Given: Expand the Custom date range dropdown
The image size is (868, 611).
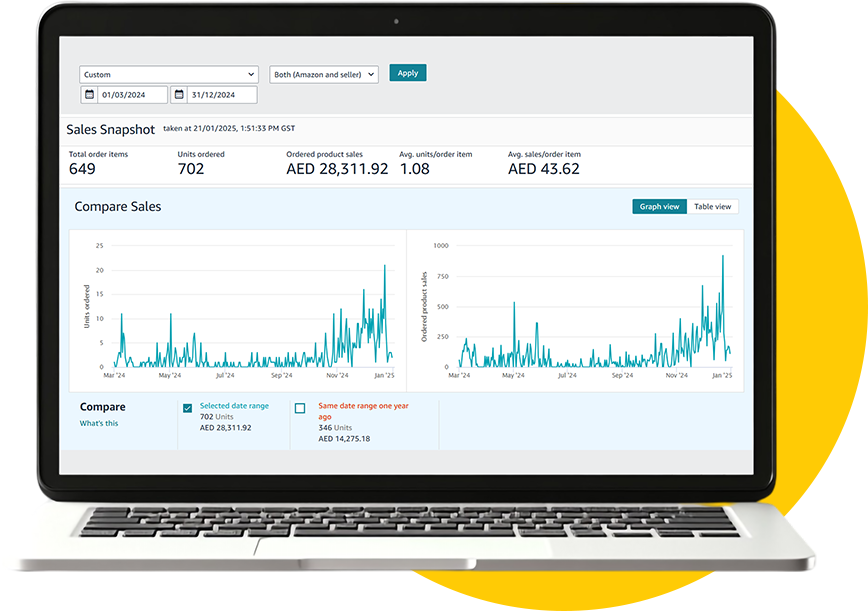Looking at the screenshot, I should [x=169, y=74].
